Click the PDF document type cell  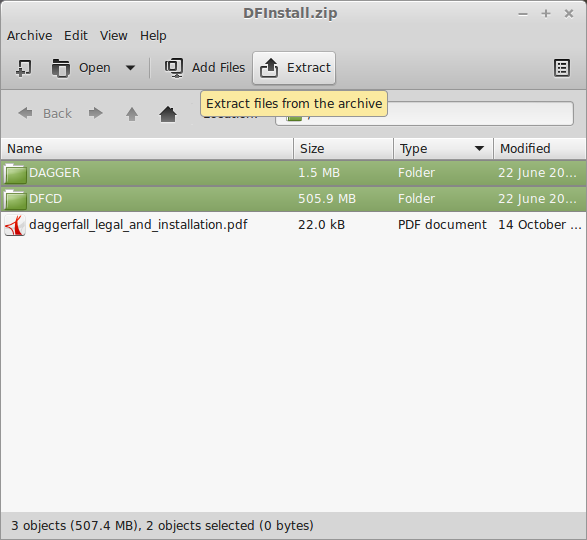tap(442, 225)
